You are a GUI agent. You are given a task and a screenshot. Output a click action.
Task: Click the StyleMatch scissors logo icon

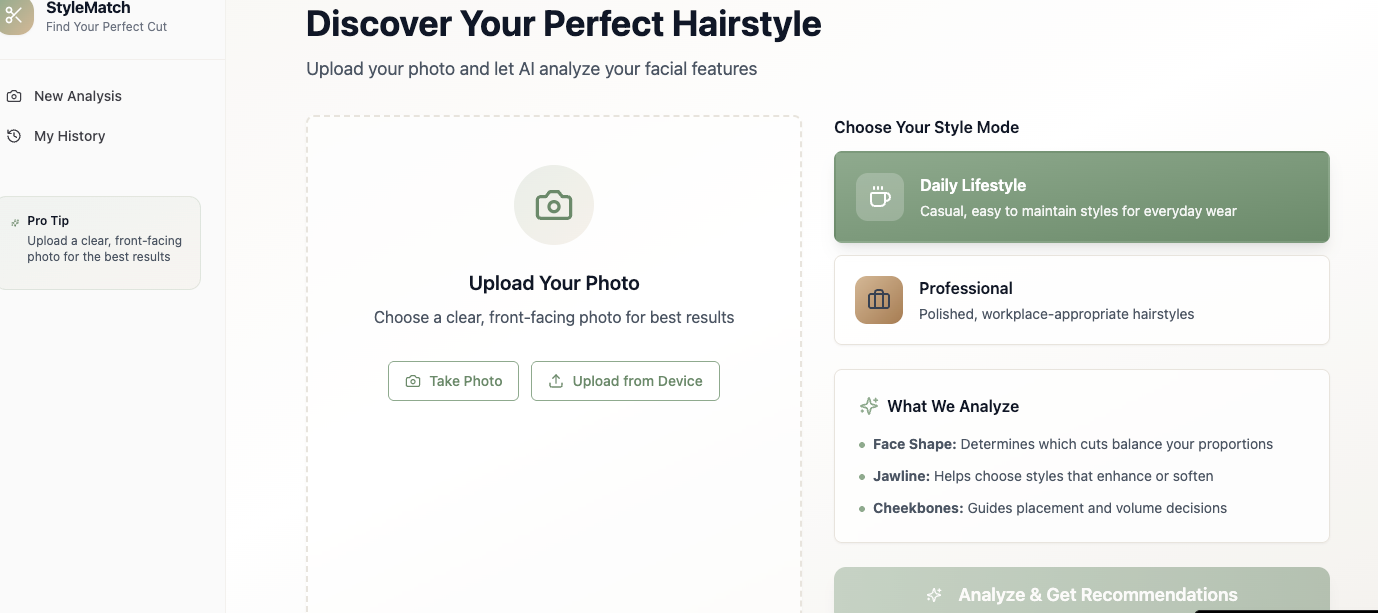[13, 15]
